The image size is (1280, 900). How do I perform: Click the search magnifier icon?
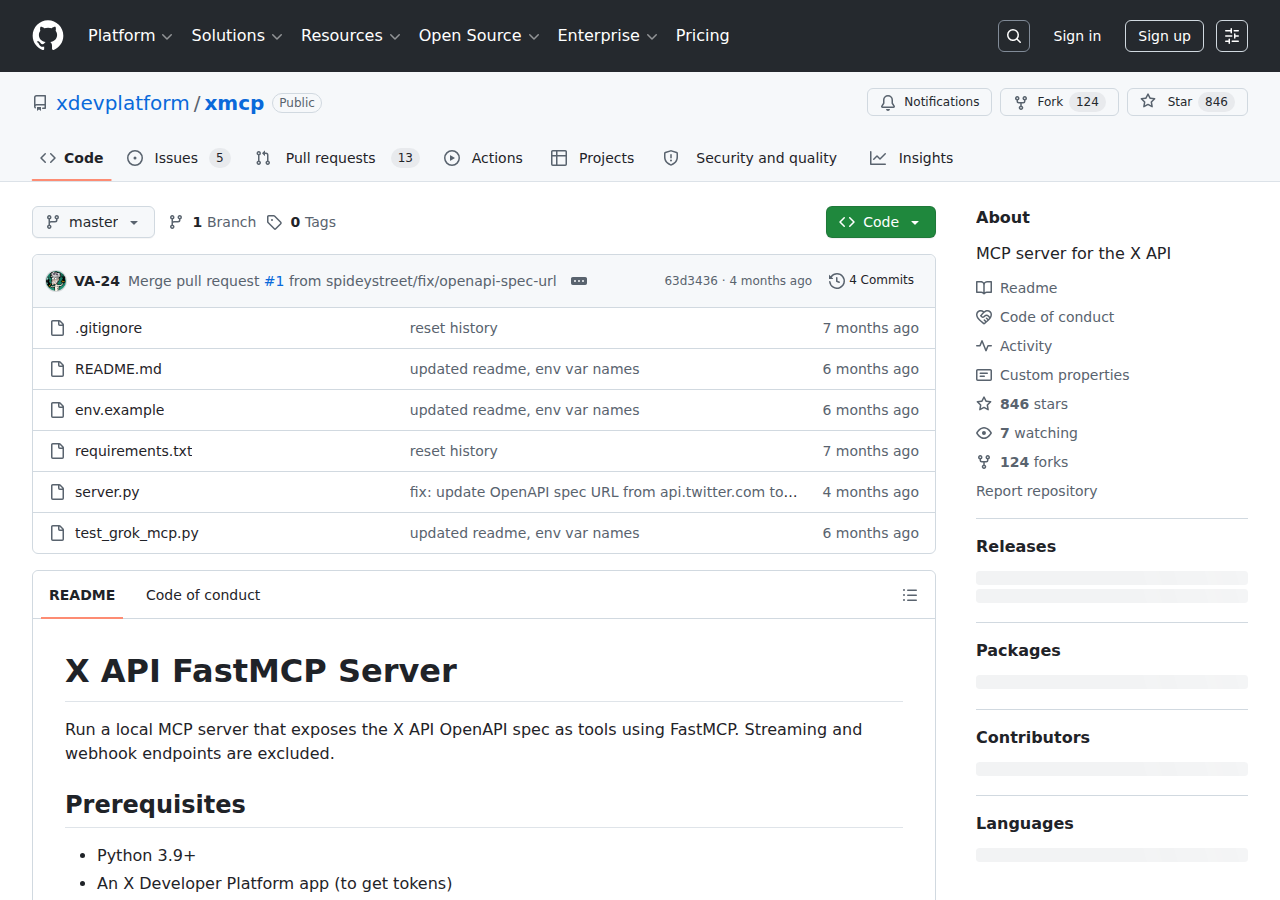1014,36
